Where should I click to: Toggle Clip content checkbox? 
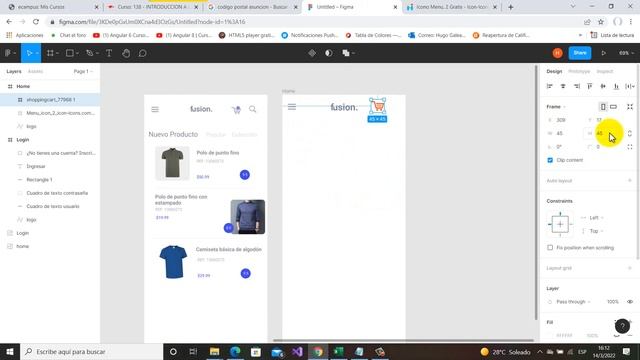[x=550, y=160]
